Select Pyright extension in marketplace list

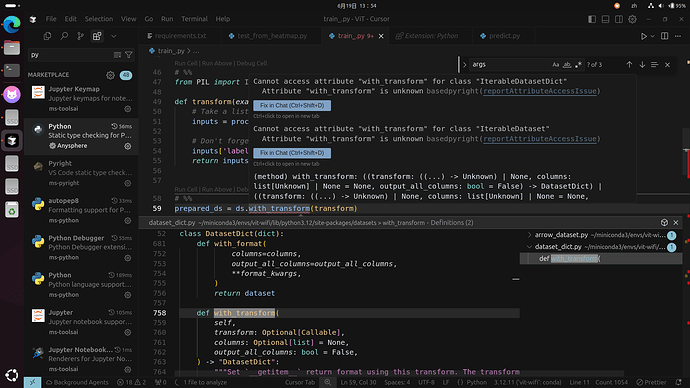[81, 173]
